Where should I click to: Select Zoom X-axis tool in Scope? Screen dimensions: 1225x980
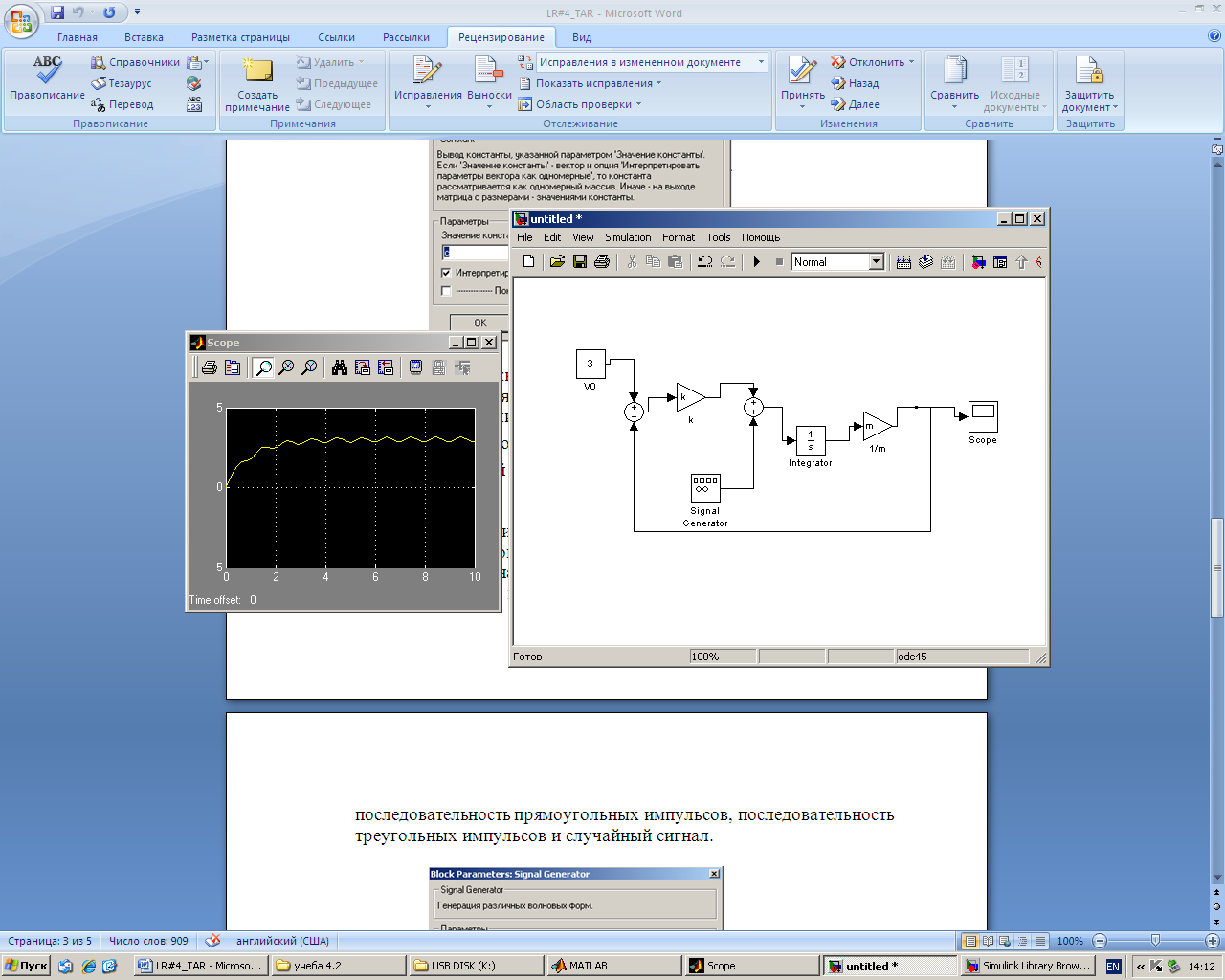pyautogui.click(x=286, y=367)
